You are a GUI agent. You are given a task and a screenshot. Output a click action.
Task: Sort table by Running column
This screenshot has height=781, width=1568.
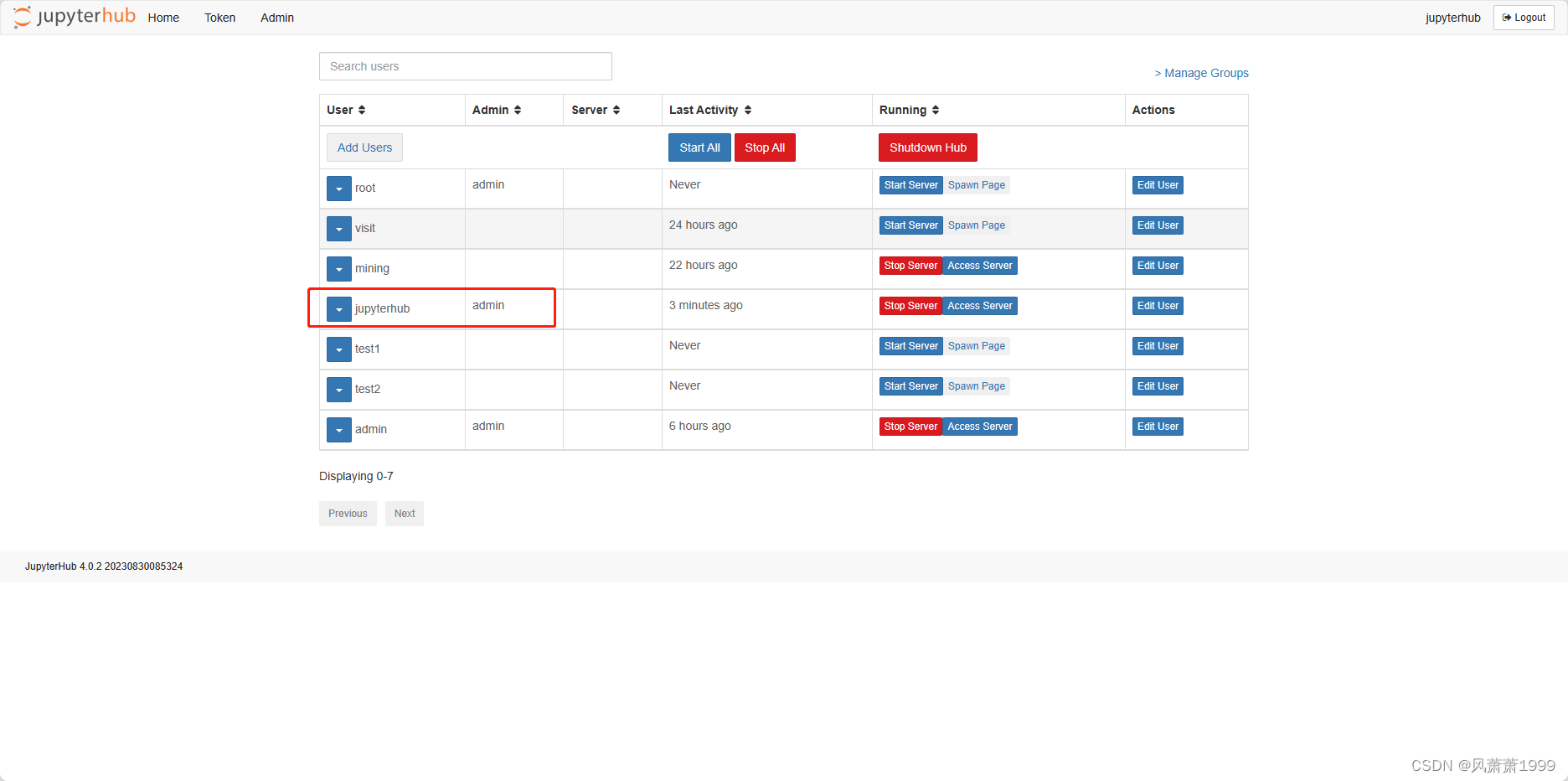(x=936, y=110)
